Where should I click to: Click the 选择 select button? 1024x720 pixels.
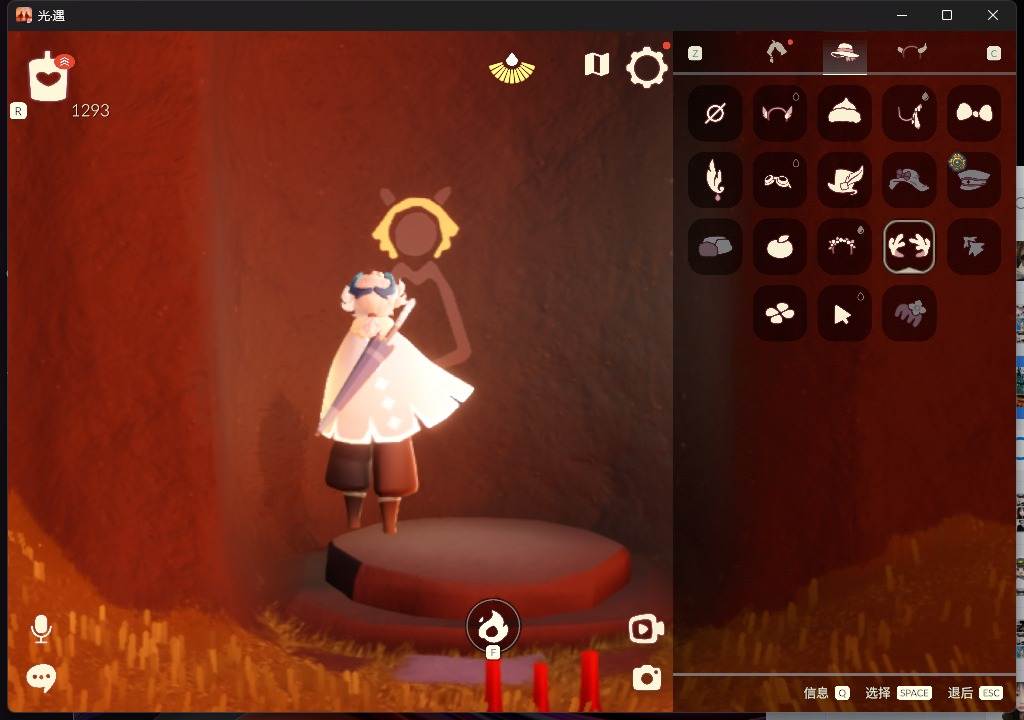click(898, 693)
